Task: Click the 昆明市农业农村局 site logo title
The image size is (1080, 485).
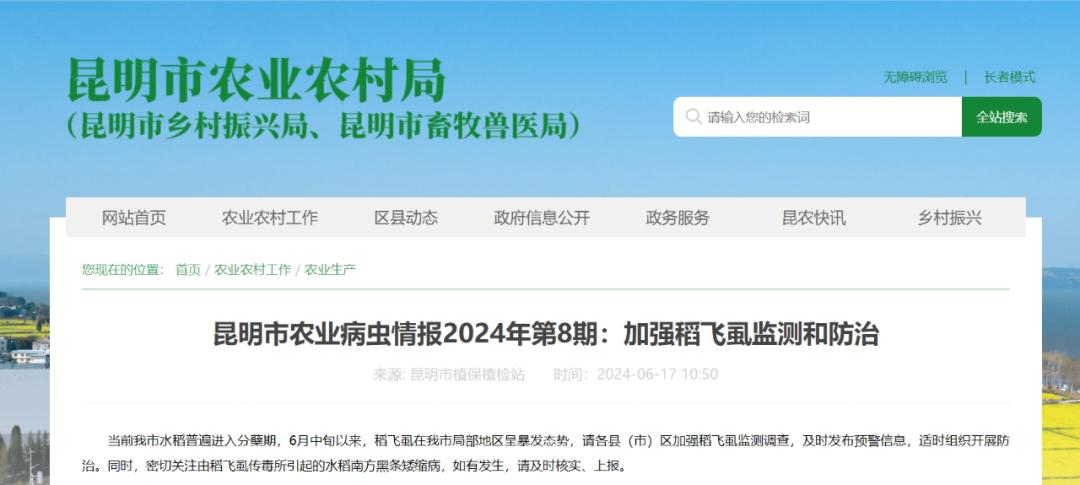Action: click(256, 80)
